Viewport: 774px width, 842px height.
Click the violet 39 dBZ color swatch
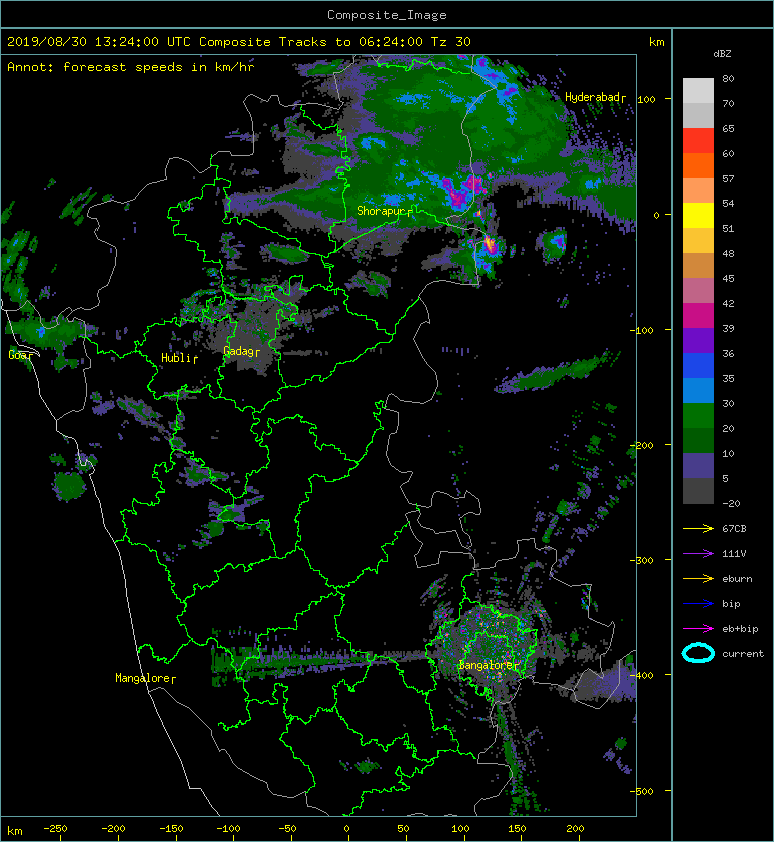coord(698,340)
